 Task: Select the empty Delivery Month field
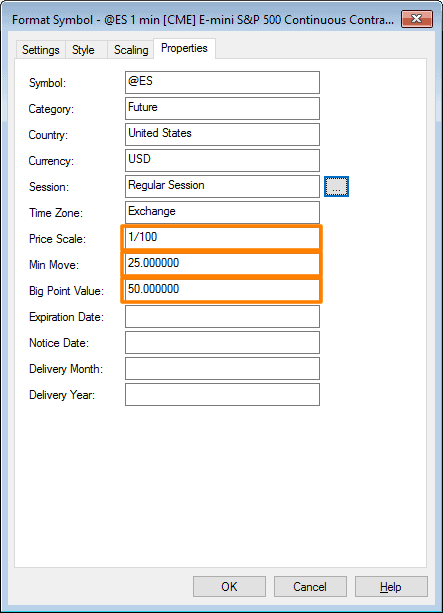click(x=222, y=368)
